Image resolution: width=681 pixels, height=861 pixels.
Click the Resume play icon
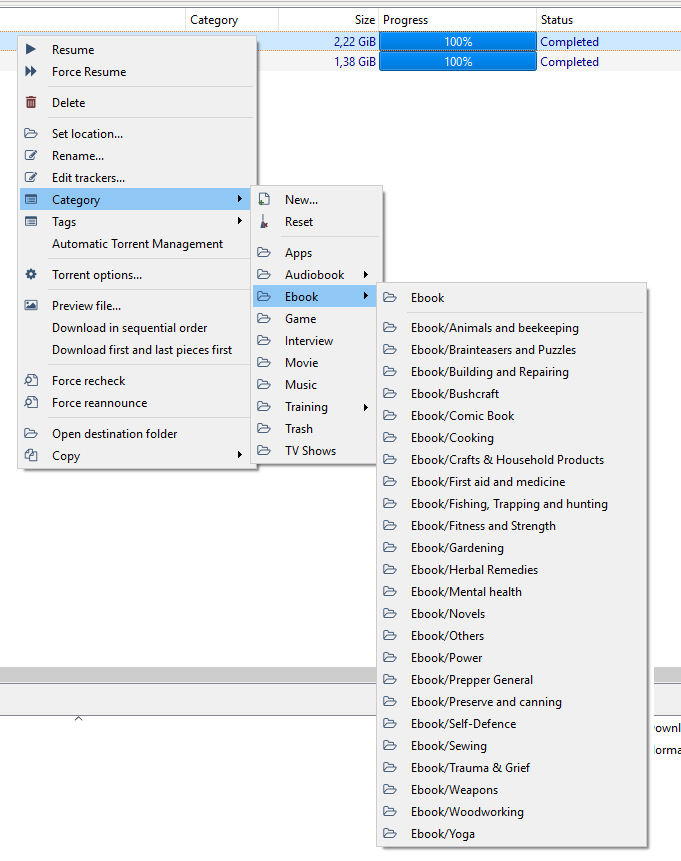31,49
